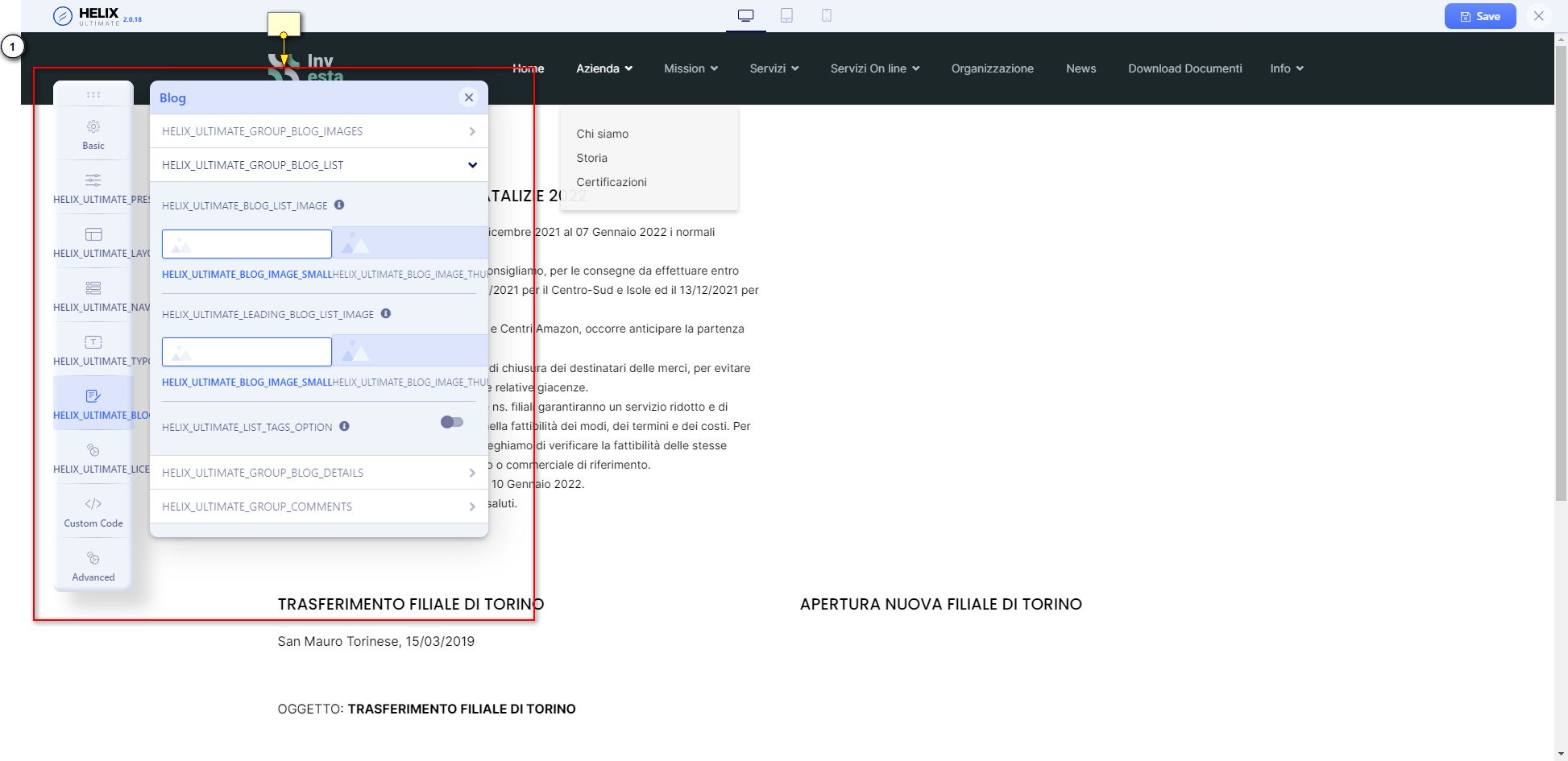Expand the comments group
This screenshot has height=761, width=1568.
[x=318, y=507]
